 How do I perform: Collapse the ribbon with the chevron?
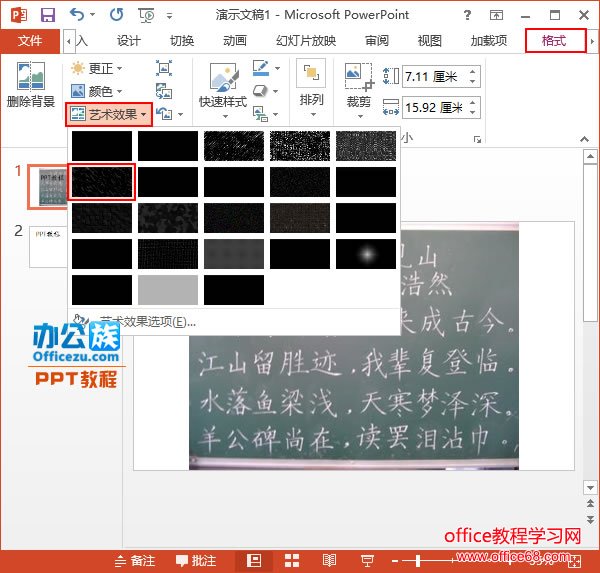(584, 139)
